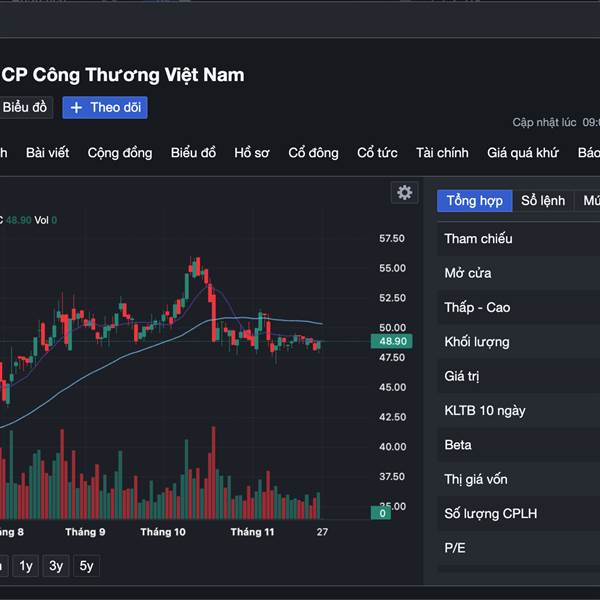Open the chart settings gear icon
The height and width of the screenshot is (600, 600).
click(x=404, y=193)
